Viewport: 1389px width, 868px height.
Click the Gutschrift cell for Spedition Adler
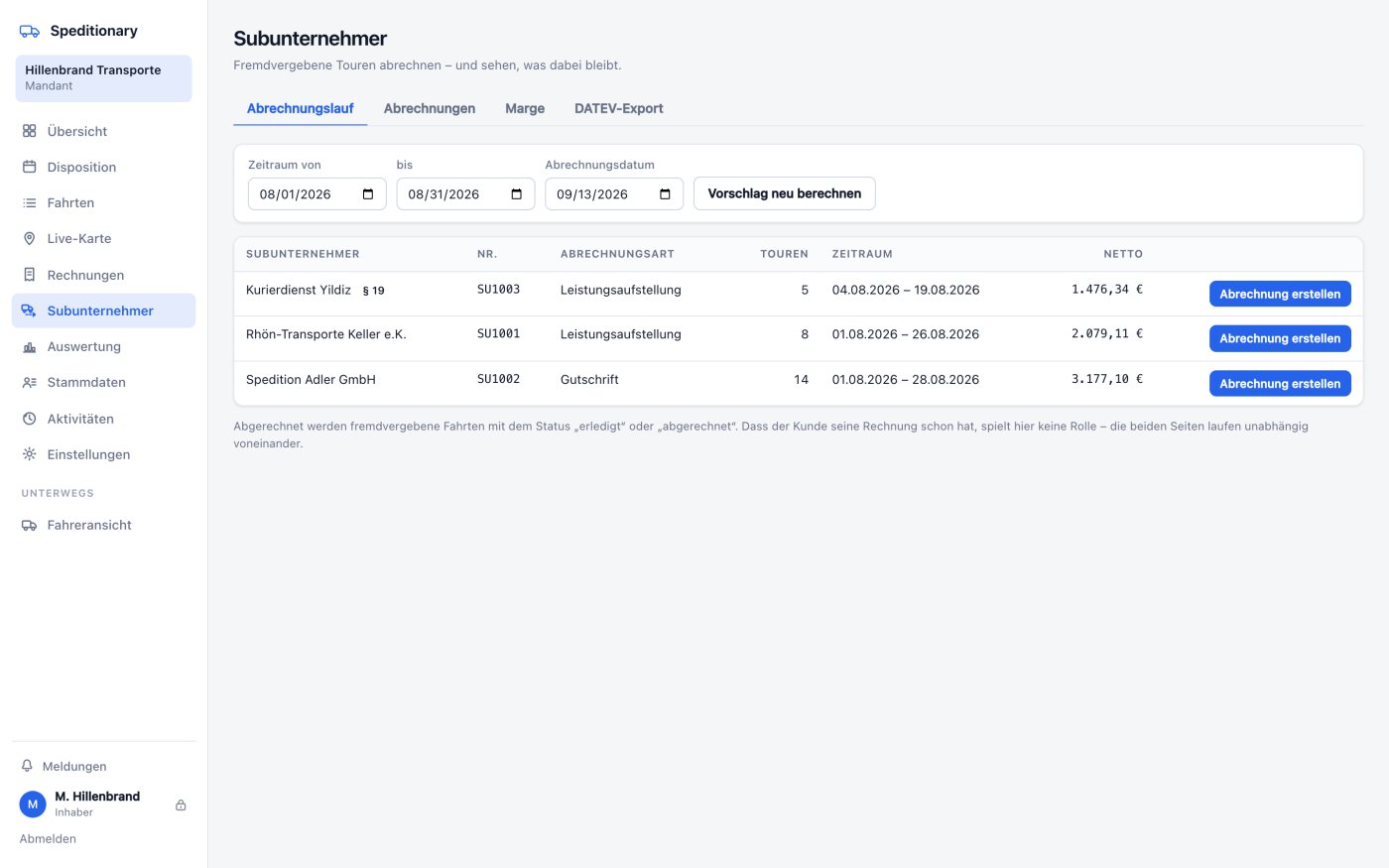click(589, 379)
